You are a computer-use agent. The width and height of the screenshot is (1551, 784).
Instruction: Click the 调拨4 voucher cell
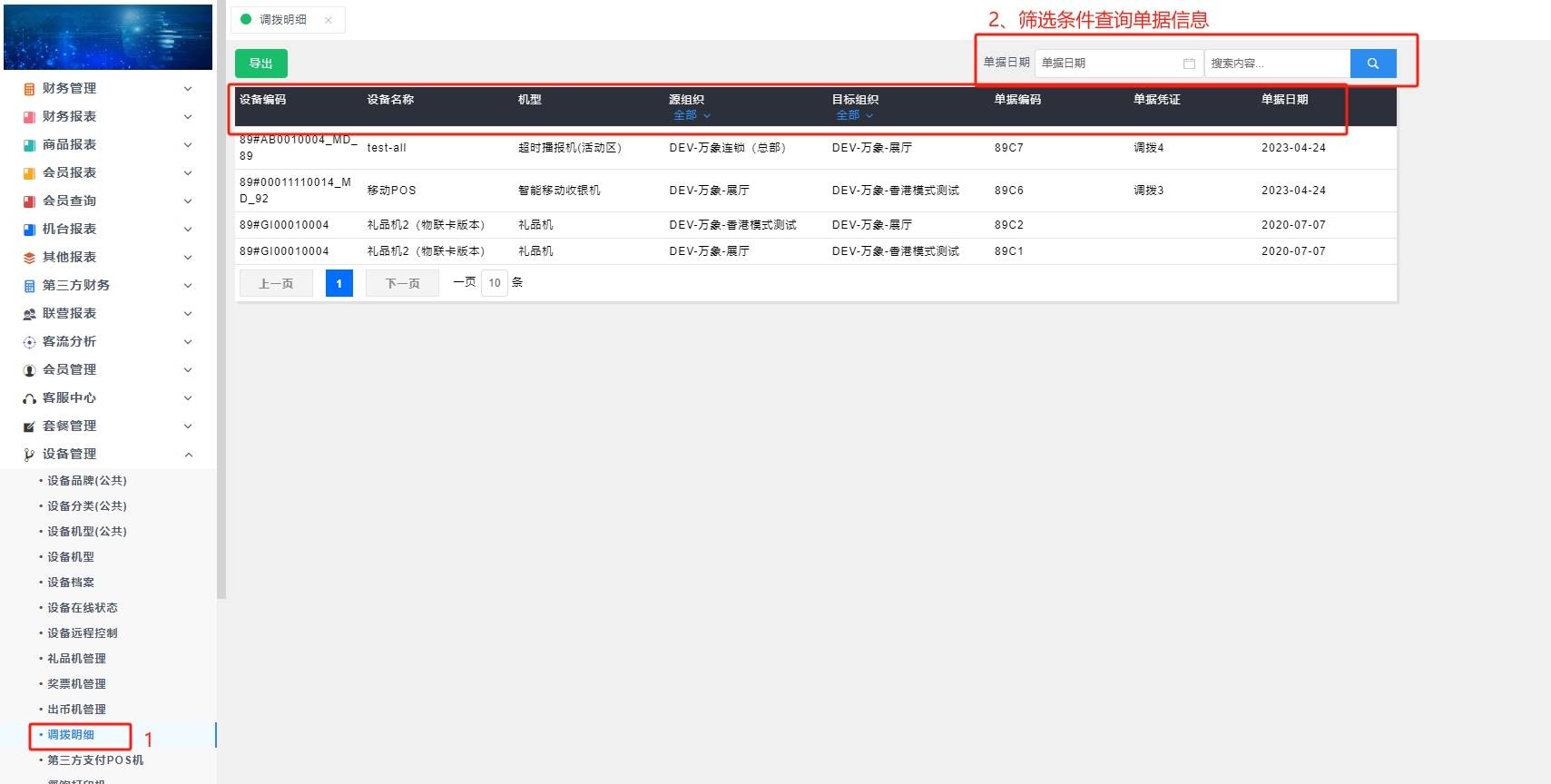point(1149,148)
